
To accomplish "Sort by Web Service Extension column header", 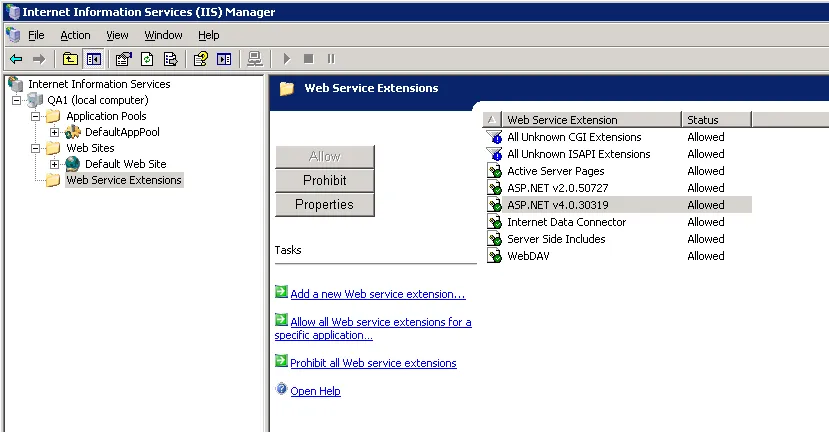I will pos(591,120).
